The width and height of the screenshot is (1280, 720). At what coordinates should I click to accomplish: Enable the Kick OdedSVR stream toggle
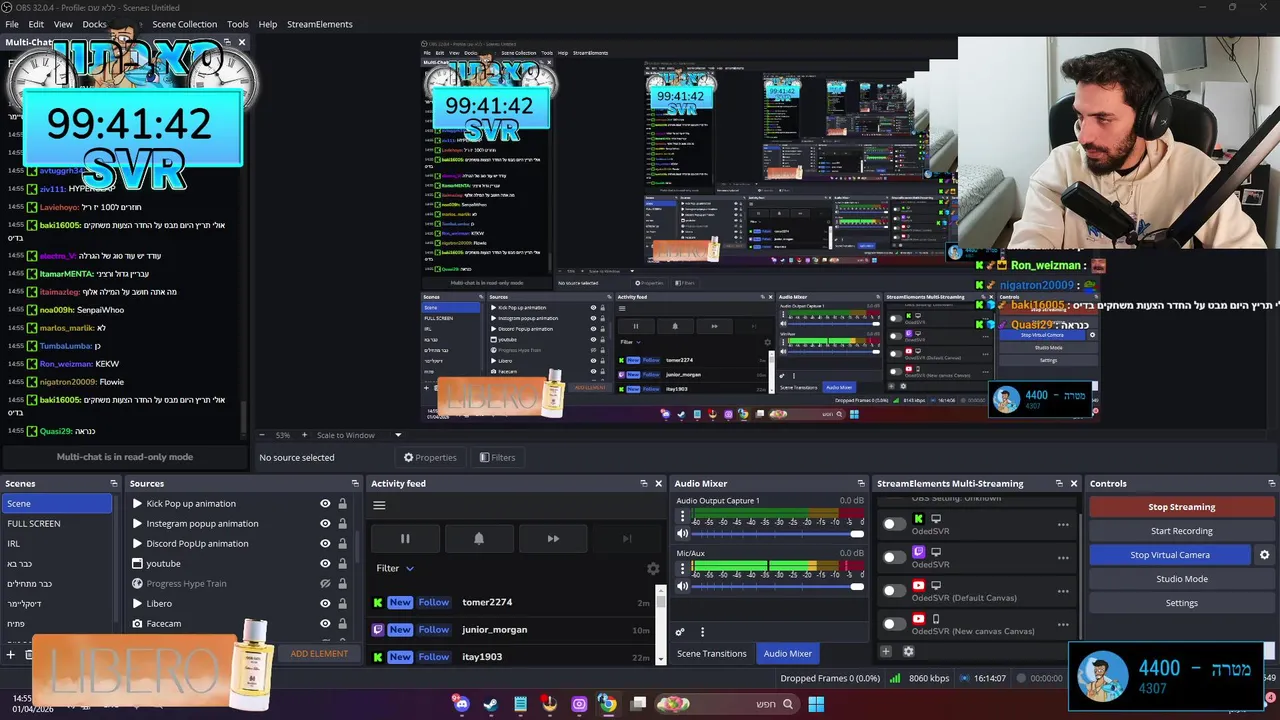pyautogui.click(x=894, y=524)
